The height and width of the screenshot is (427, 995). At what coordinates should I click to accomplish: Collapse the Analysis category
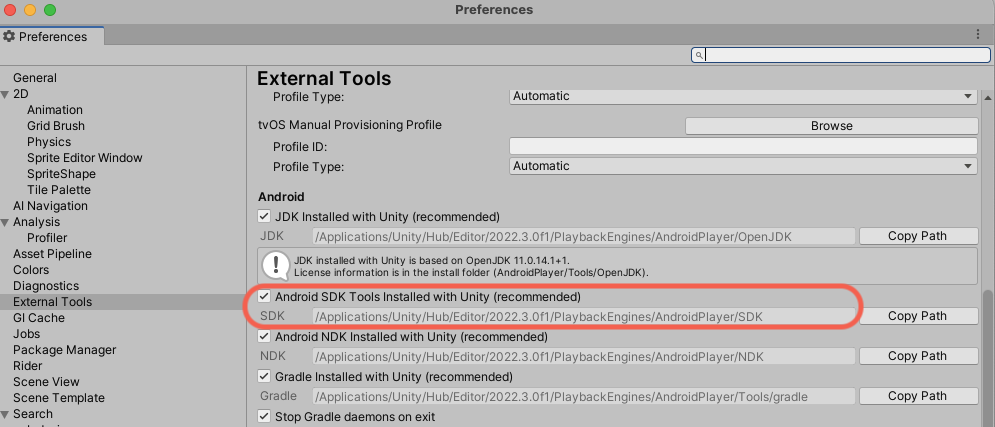coord(6,222)
